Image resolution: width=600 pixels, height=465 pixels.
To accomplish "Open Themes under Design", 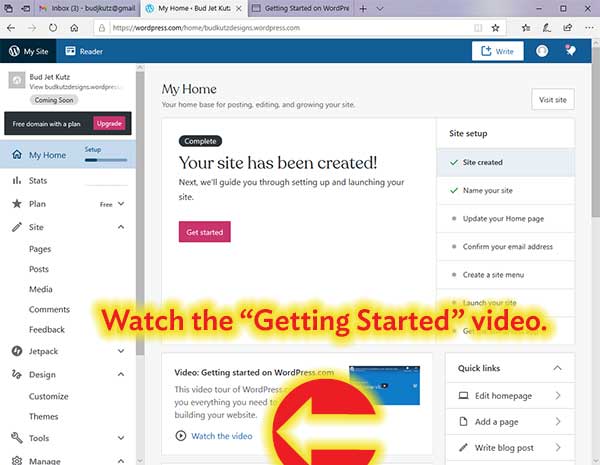I will (44, 416).
